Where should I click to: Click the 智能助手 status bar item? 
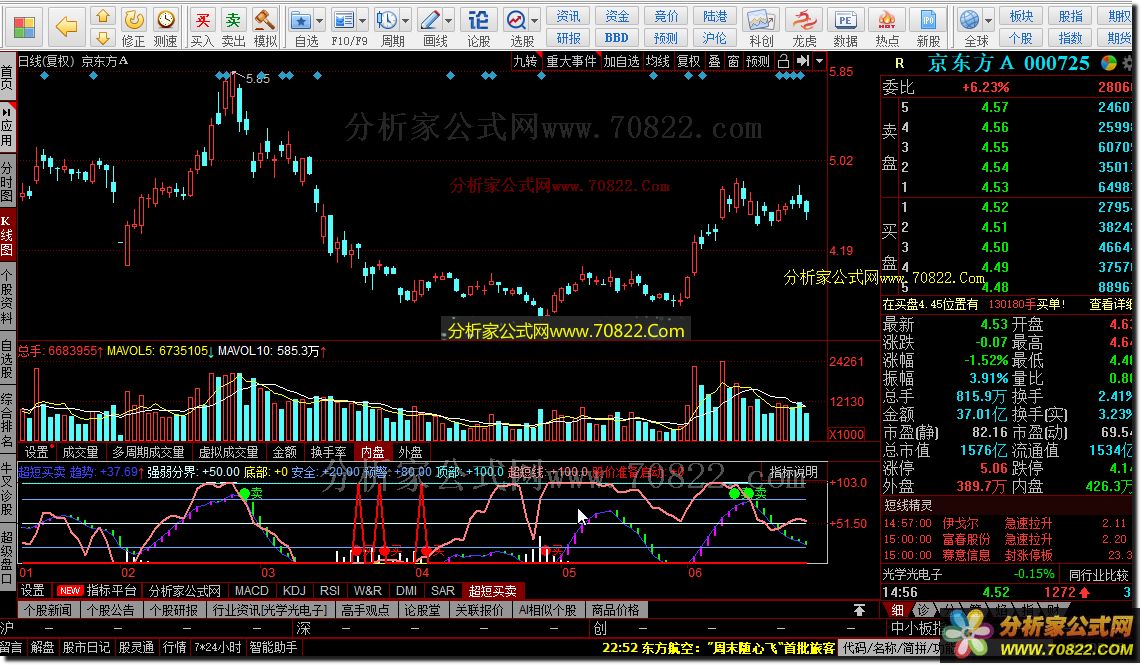(x=273, y=647)
